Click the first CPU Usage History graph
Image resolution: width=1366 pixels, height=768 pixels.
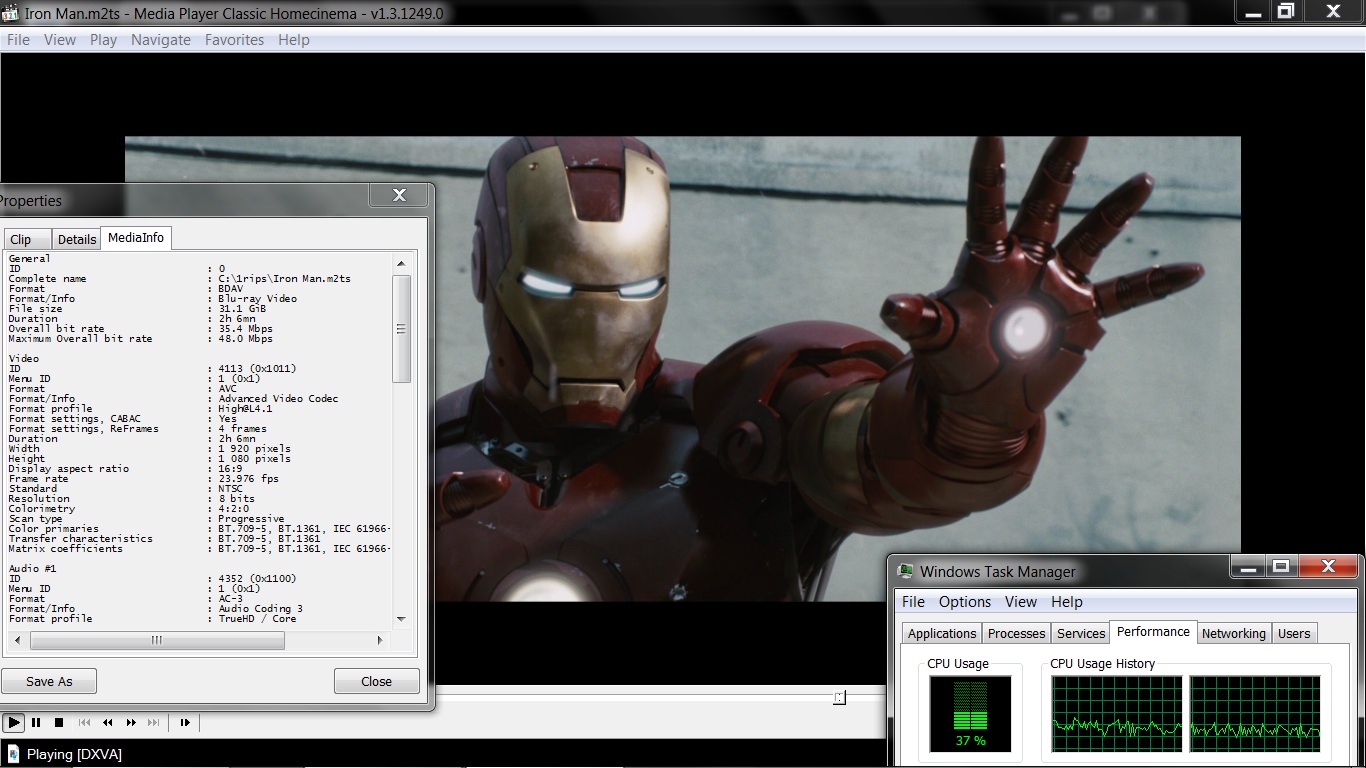[x=1117, y=714]
